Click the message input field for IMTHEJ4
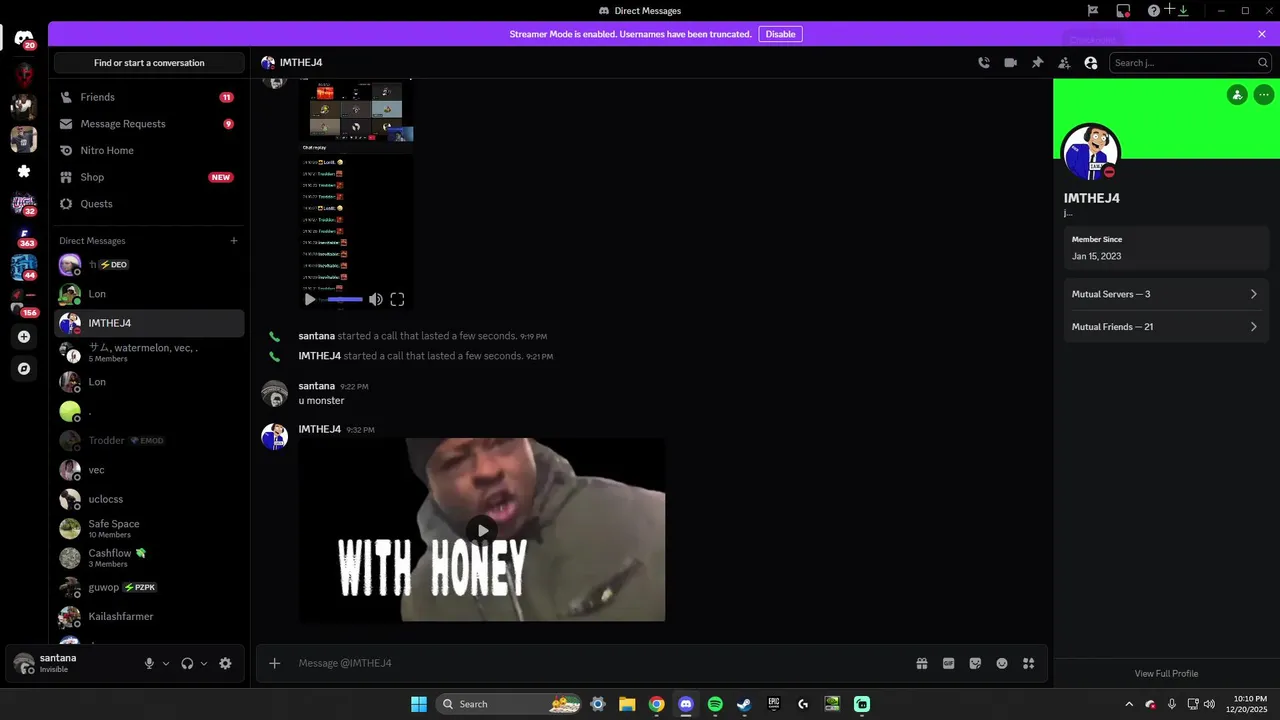1280x720 pixels. point(600,663)
